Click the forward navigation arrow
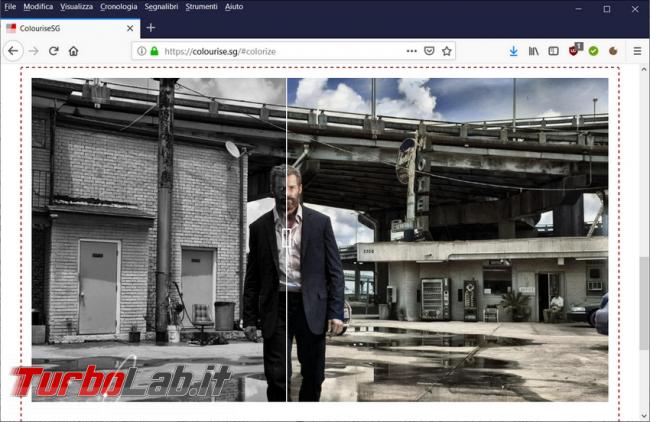Screen dimensions: 650x422 coord(34,51)
